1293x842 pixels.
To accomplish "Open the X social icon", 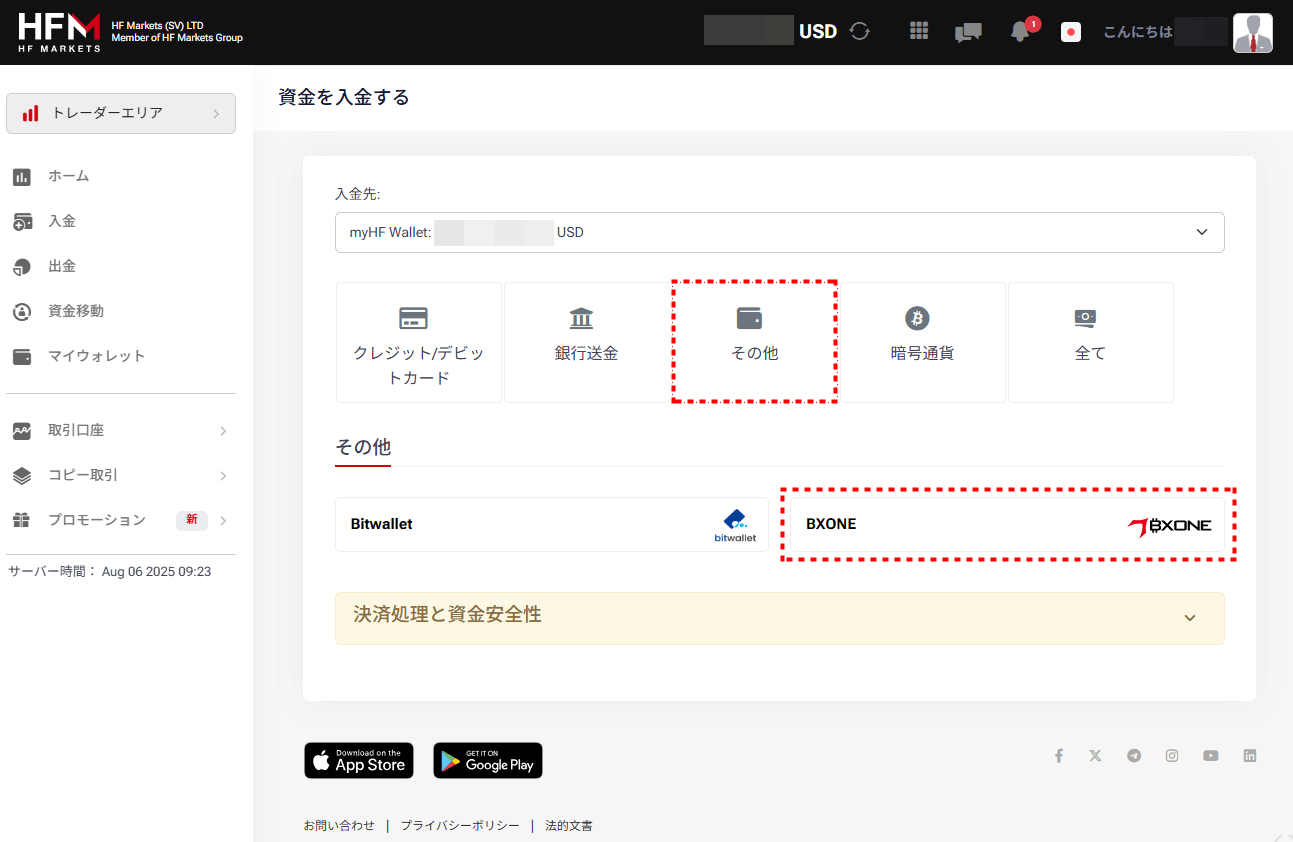I will coord(1095,756).
